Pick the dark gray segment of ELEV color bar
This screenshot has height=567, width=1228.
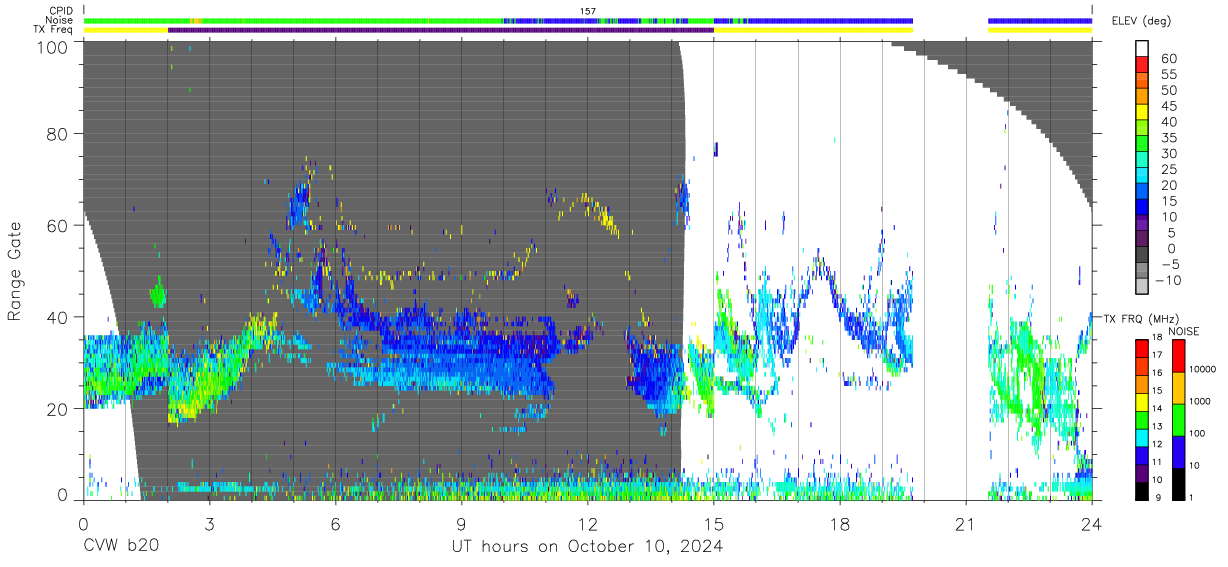pos(1142,252)
